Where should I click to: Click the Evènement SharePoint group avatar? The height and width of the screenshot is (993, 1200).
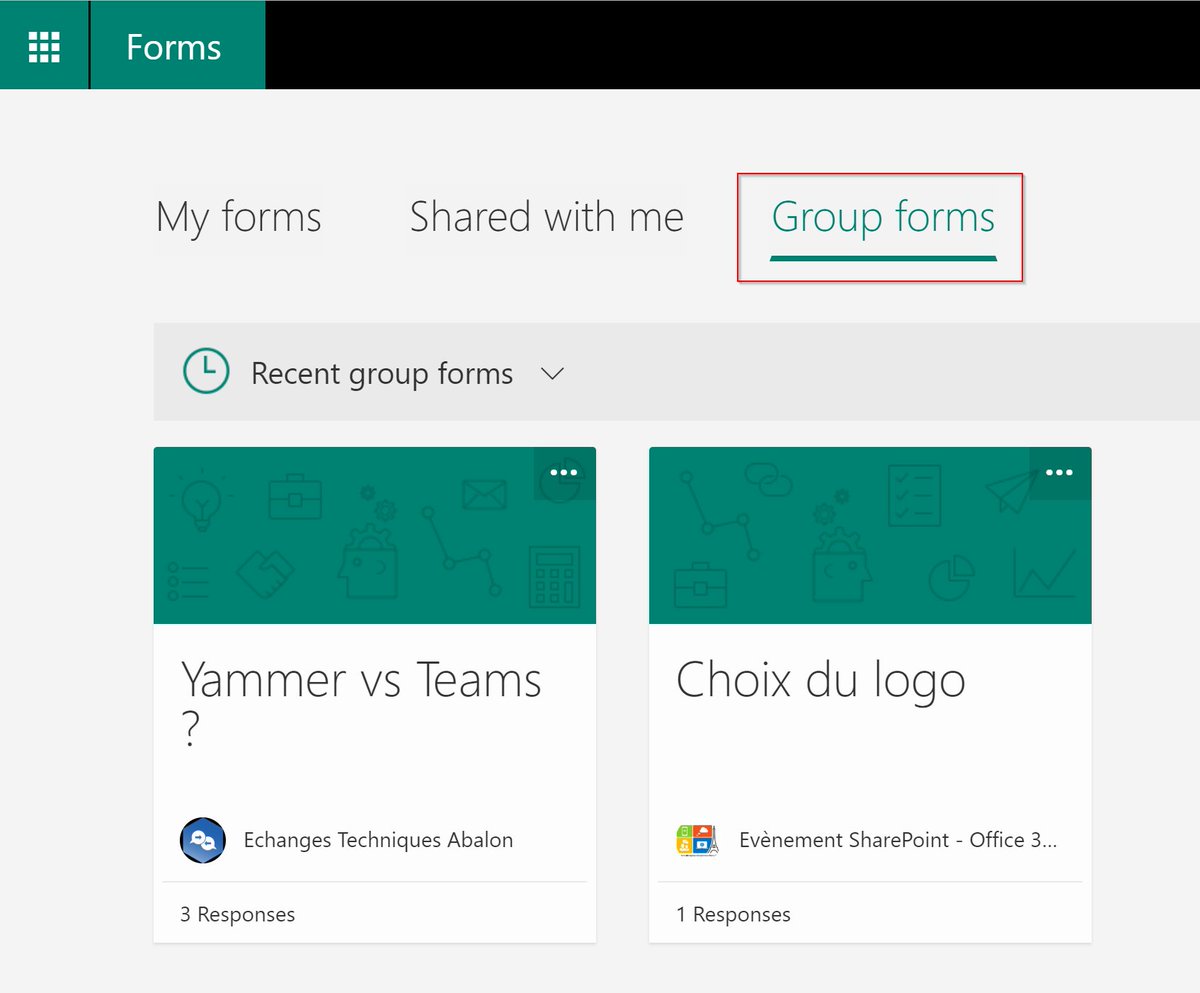(698, 840)
